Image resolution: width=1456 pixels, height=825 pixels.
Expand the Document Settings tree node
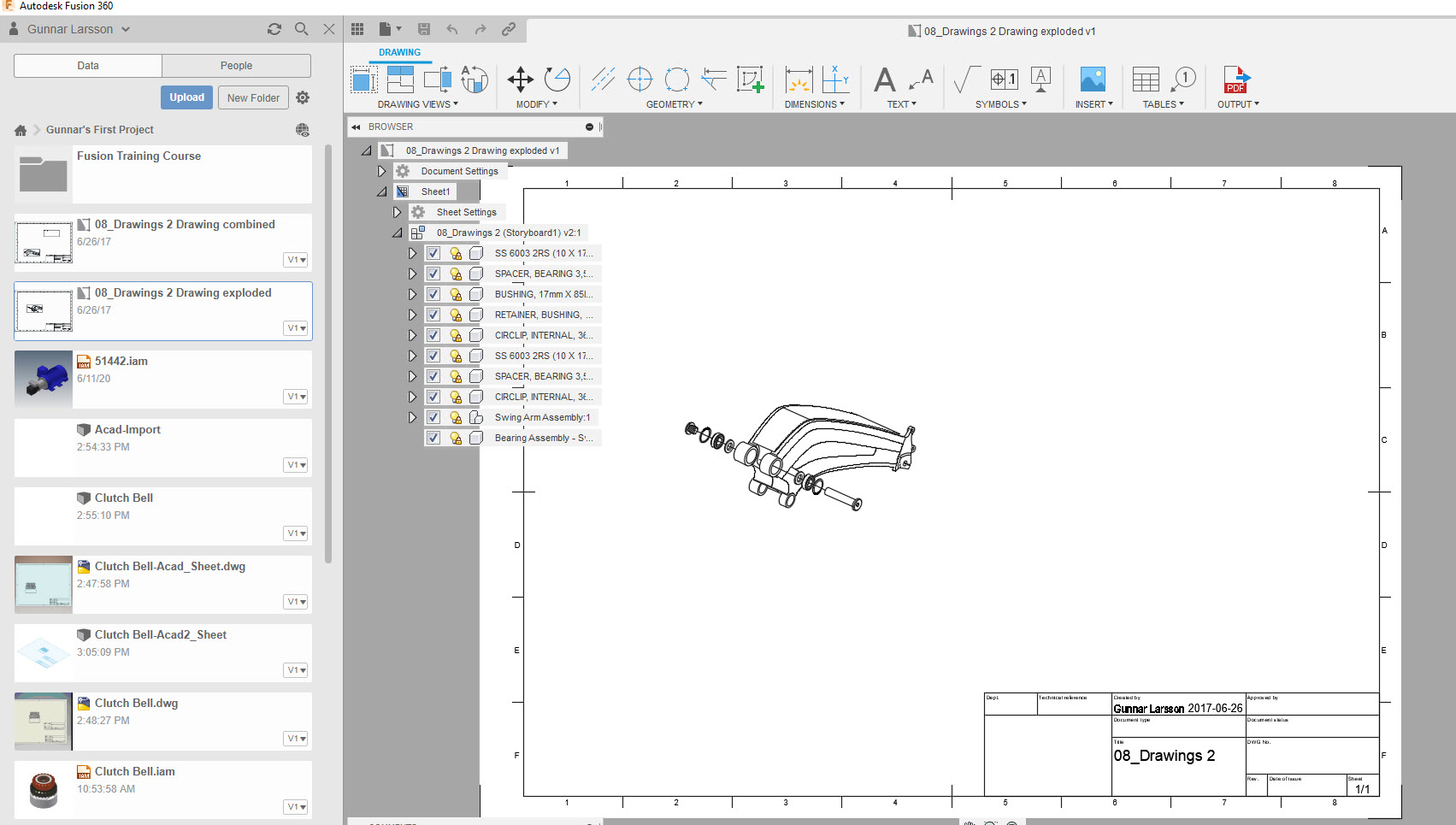381,170
